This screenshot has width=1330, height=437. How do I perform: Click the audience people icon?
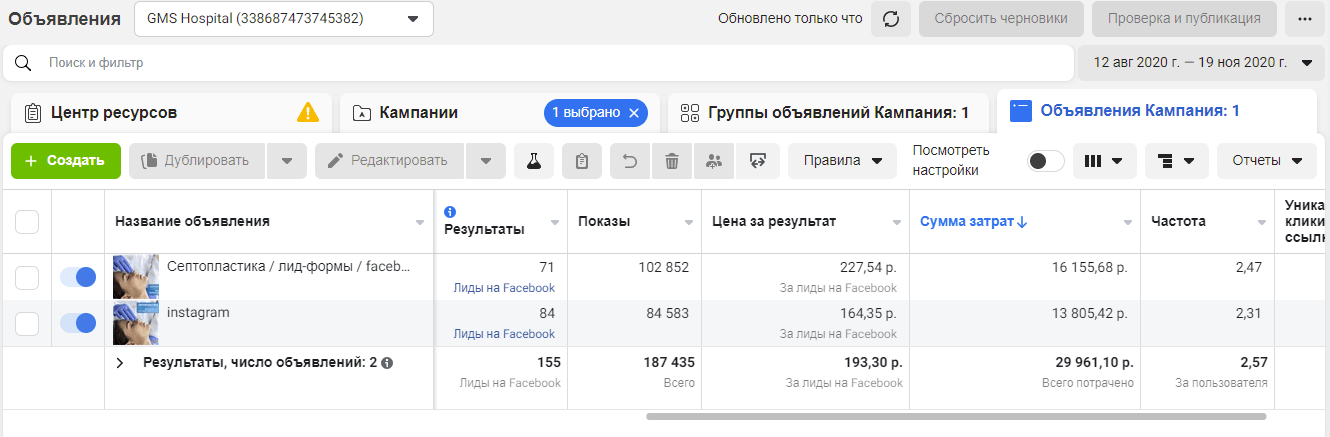pos(714,161)
